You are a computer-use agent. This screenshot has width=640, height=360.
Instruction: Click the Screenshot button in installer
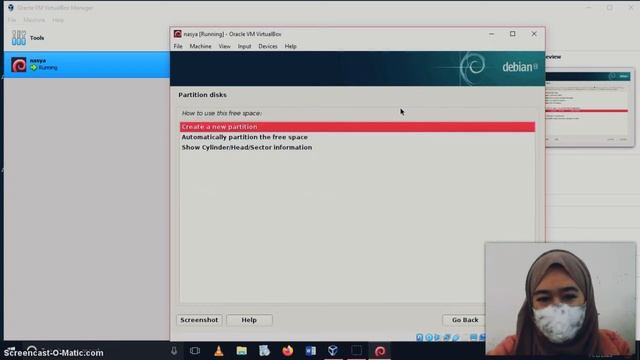tap(199, 320)
